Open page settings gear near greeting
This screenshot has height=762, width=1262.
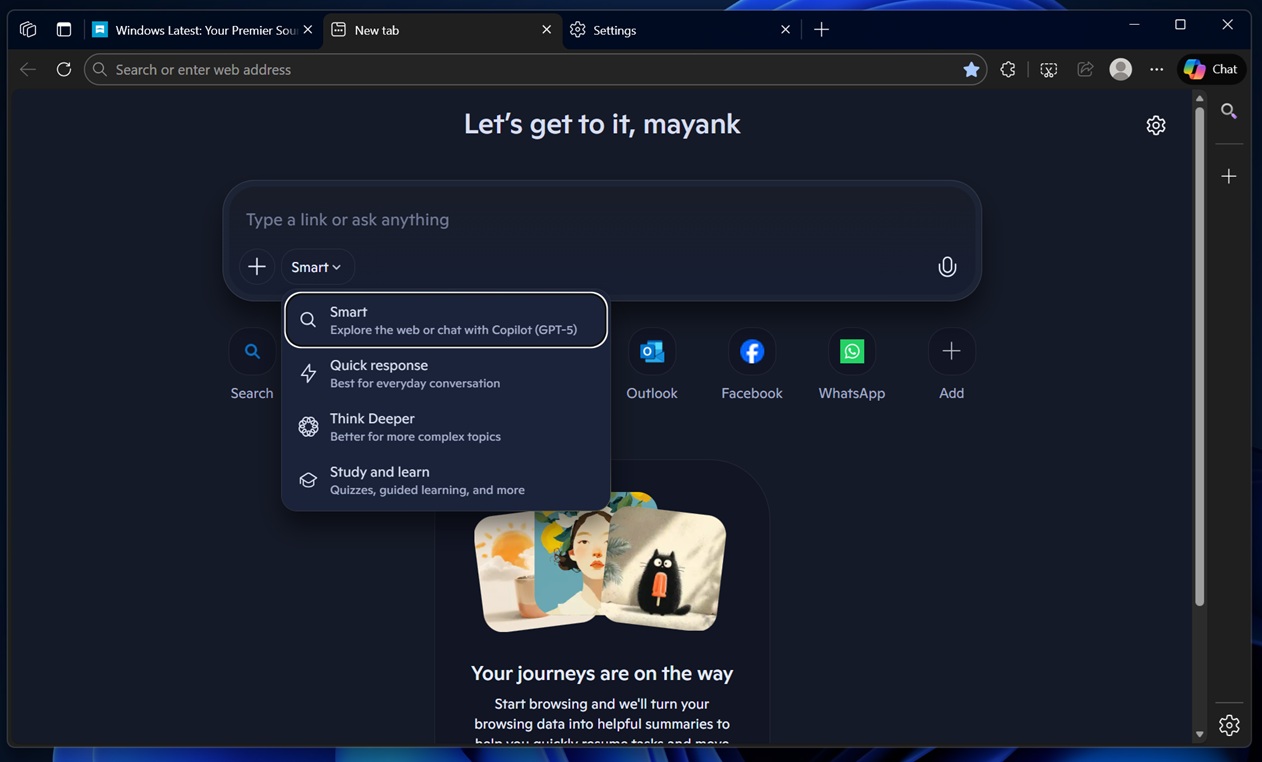coord(1156,125)
